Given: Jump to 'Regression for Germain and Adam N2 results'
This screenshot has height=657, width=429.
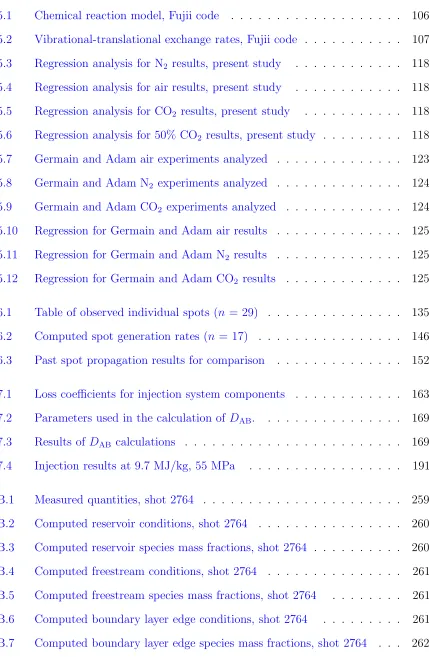Looking at the screenshot, I should coord(150,255).
